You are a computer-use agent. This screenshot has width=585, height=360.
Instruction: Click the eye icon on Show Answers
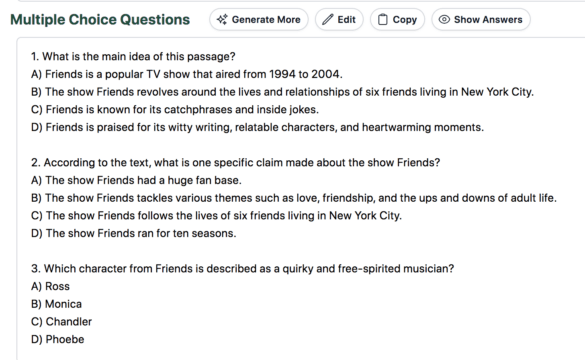[x=444, y=19]
